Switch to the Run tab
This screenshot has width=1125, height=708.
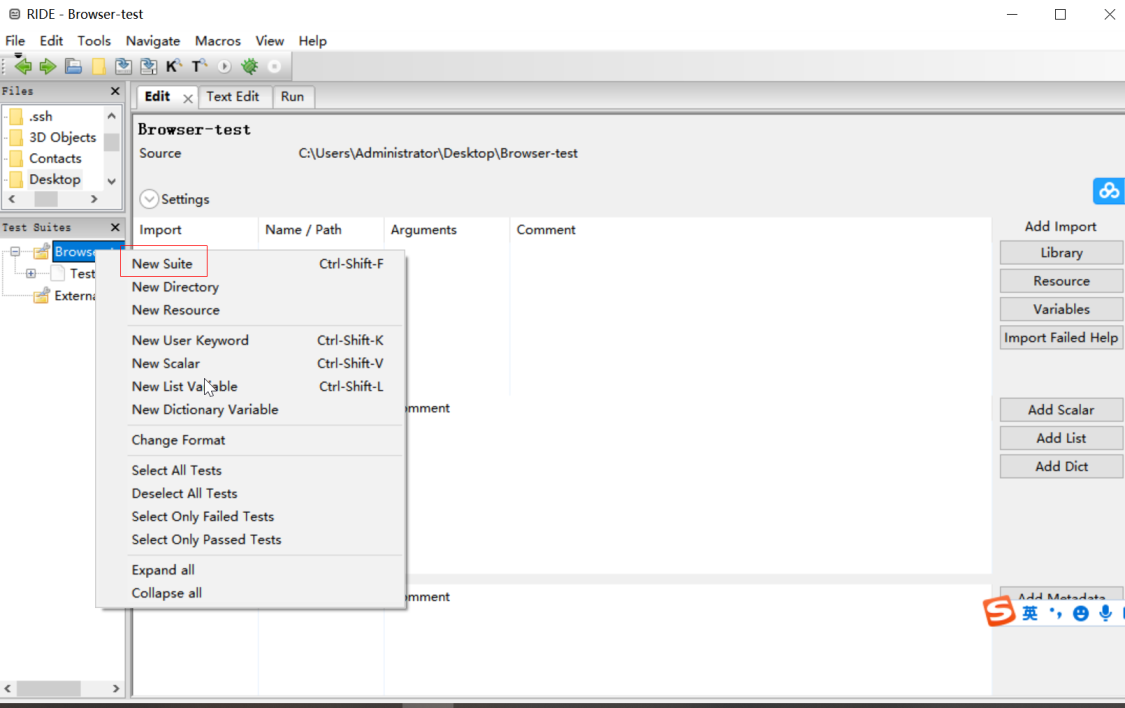292,96
